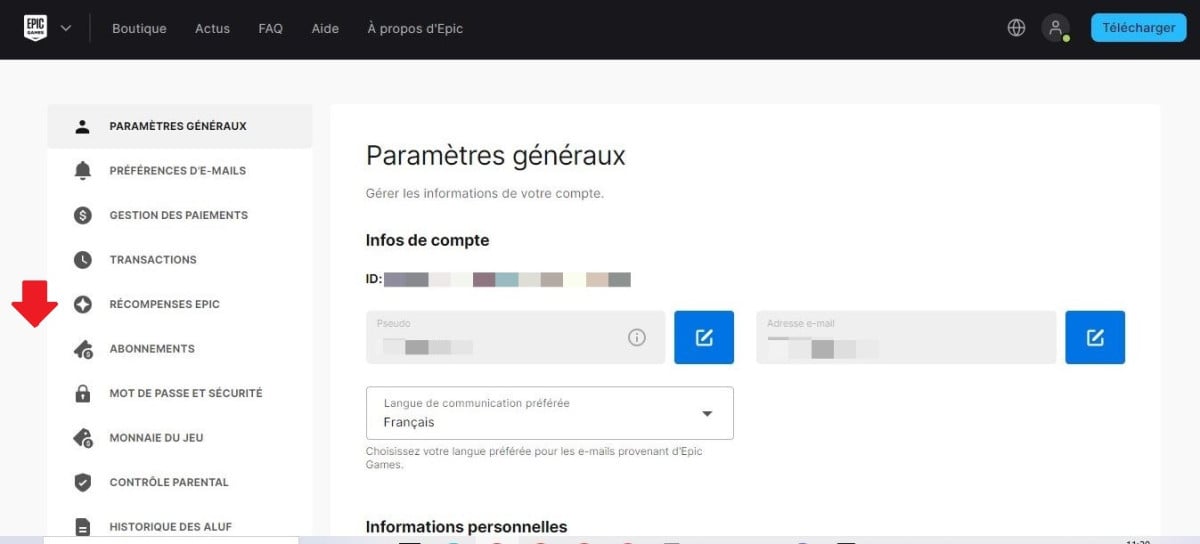The image size is (1200, 544).
Task: Go to Récompenses Epic section
Action: [x=164, y=304]
